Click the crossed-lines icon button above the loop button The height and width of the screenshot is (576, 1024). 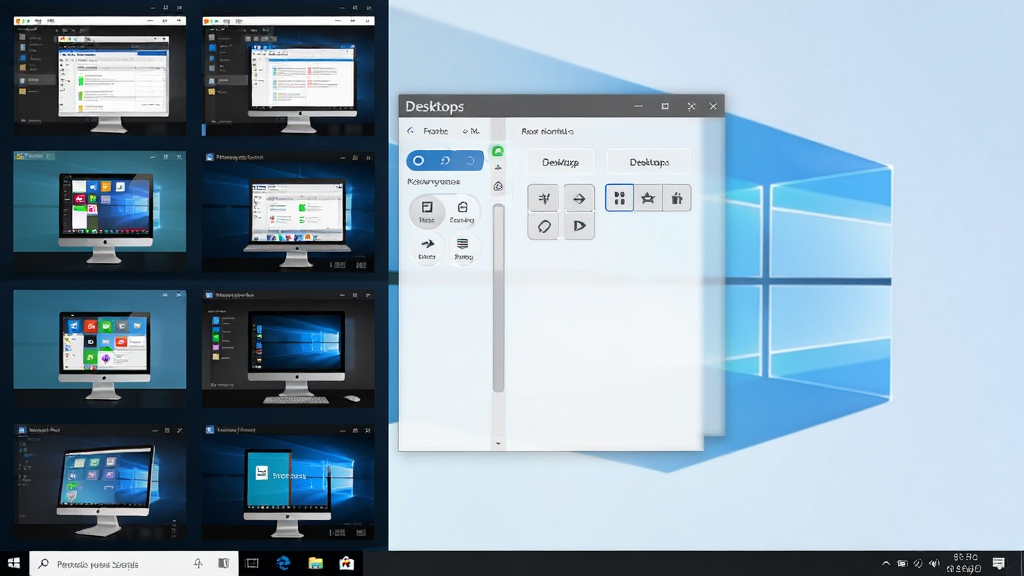pos(543,199)
